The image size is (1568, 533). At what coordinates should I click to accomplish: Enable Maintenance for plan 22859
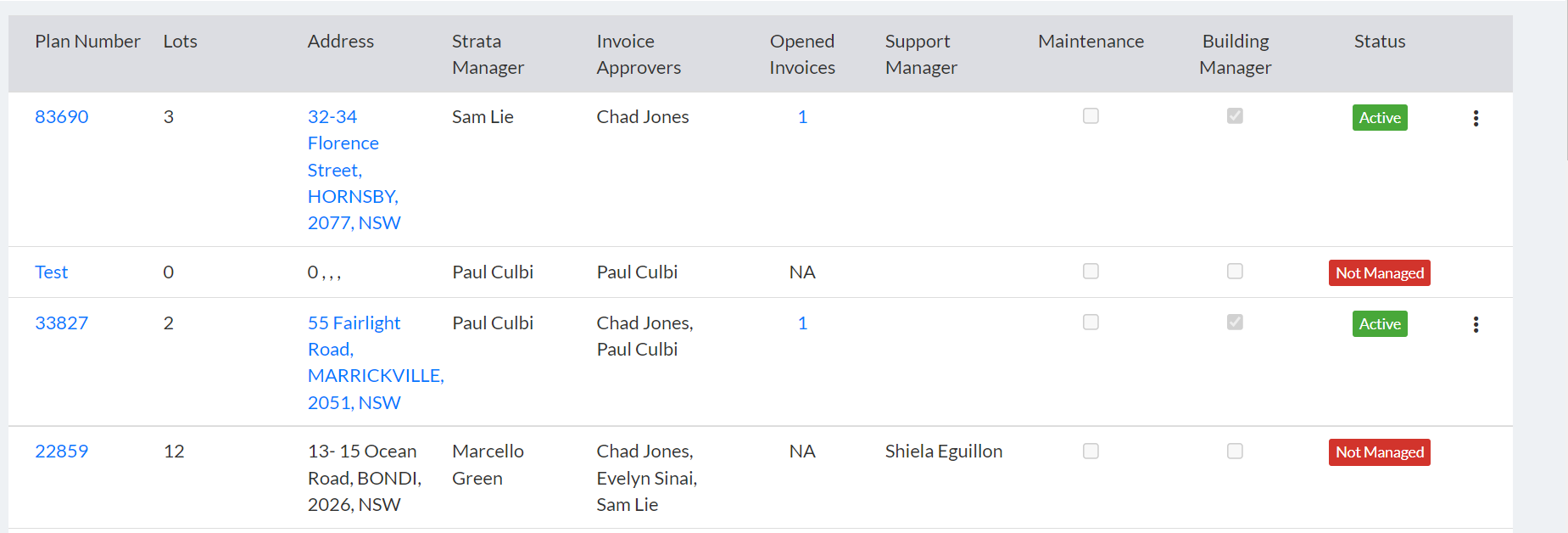[1091, 451]
